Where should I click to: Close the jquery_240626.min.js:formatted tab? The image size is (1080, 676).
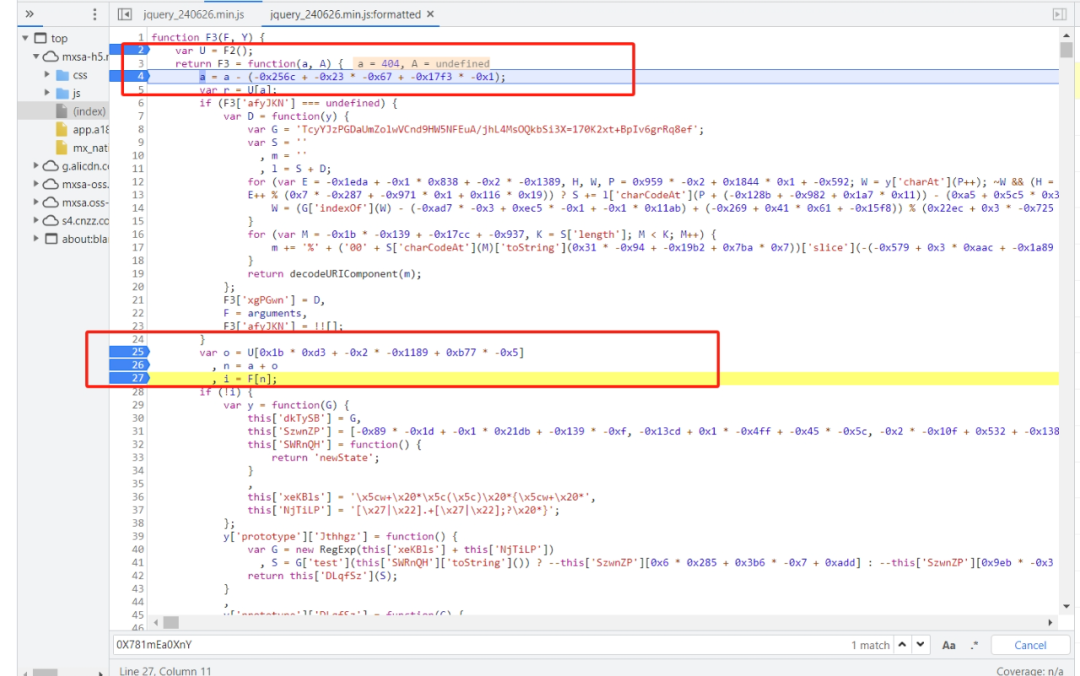click(x=430, y=14)
